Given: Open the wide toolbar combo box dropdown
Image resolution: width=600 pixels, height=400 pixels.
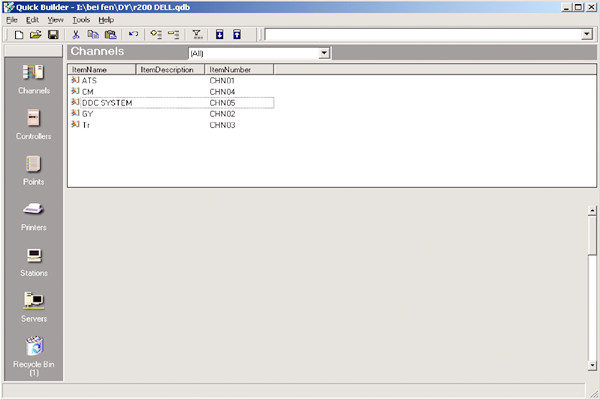Looking at the screenshot, I should pos(586,34).
